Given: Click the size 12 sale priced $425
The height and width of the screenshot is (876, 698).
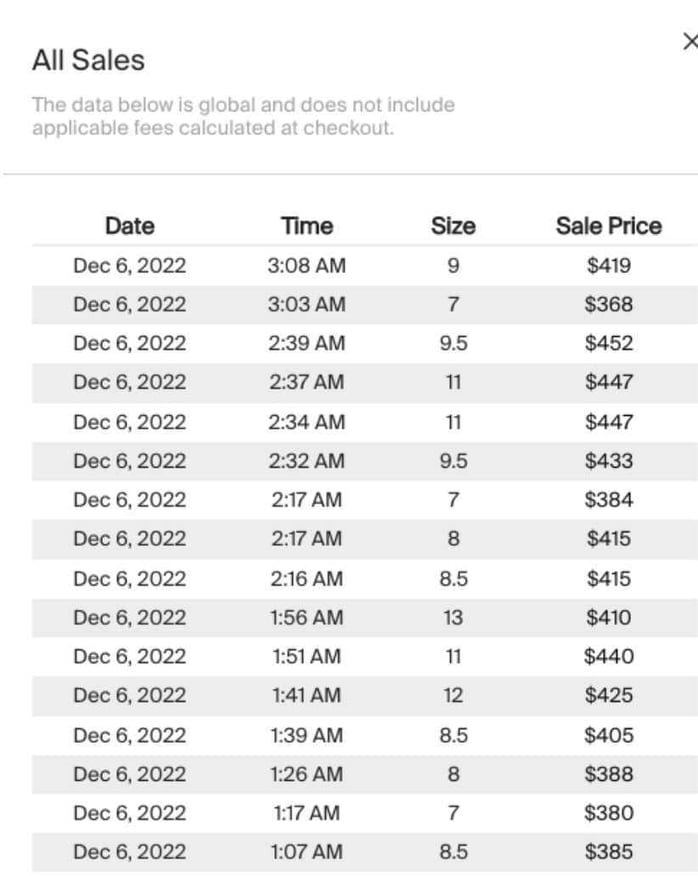Looking at the screenshot, I should click(x=350, y=695).
